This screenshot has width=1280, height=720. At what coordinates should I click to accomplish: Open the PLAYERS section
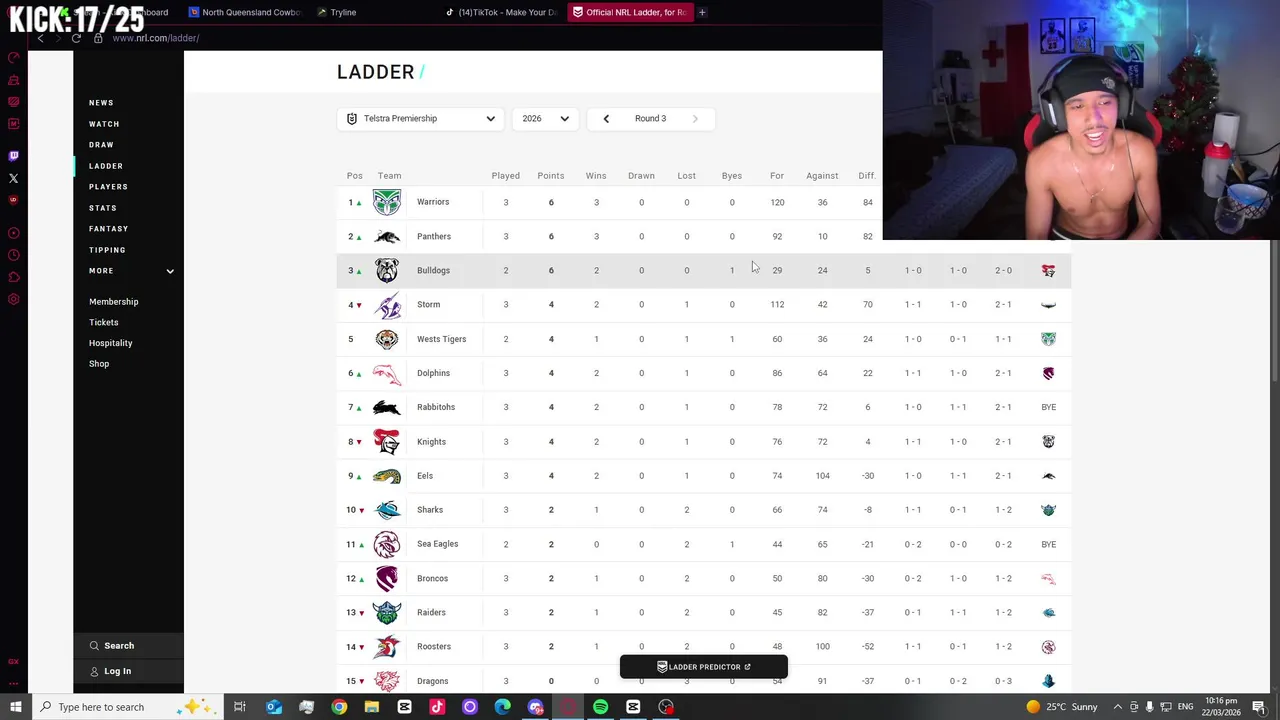point(108,187)
